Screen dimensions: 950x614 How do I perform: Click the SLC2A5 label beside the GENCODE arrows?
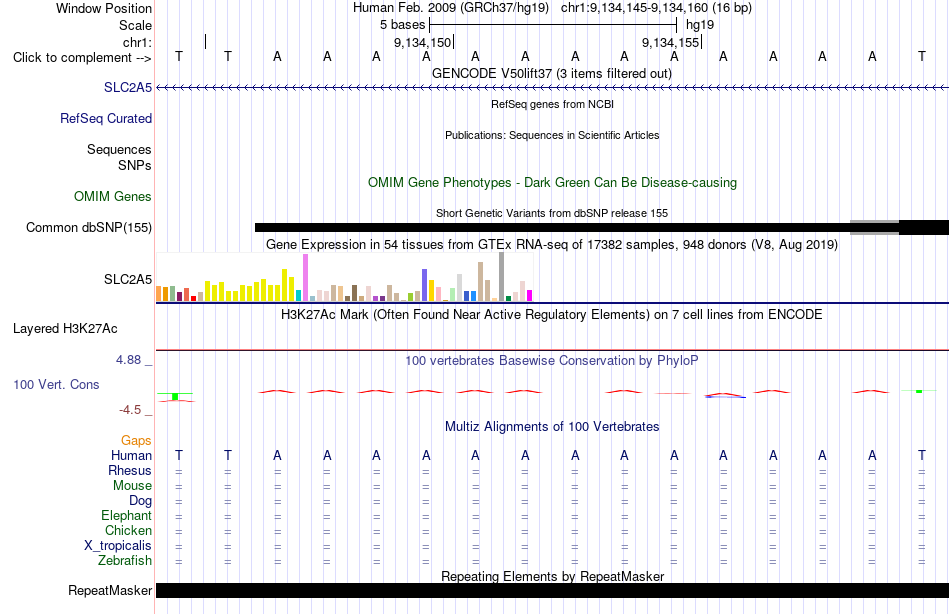[x=128, y=87]
